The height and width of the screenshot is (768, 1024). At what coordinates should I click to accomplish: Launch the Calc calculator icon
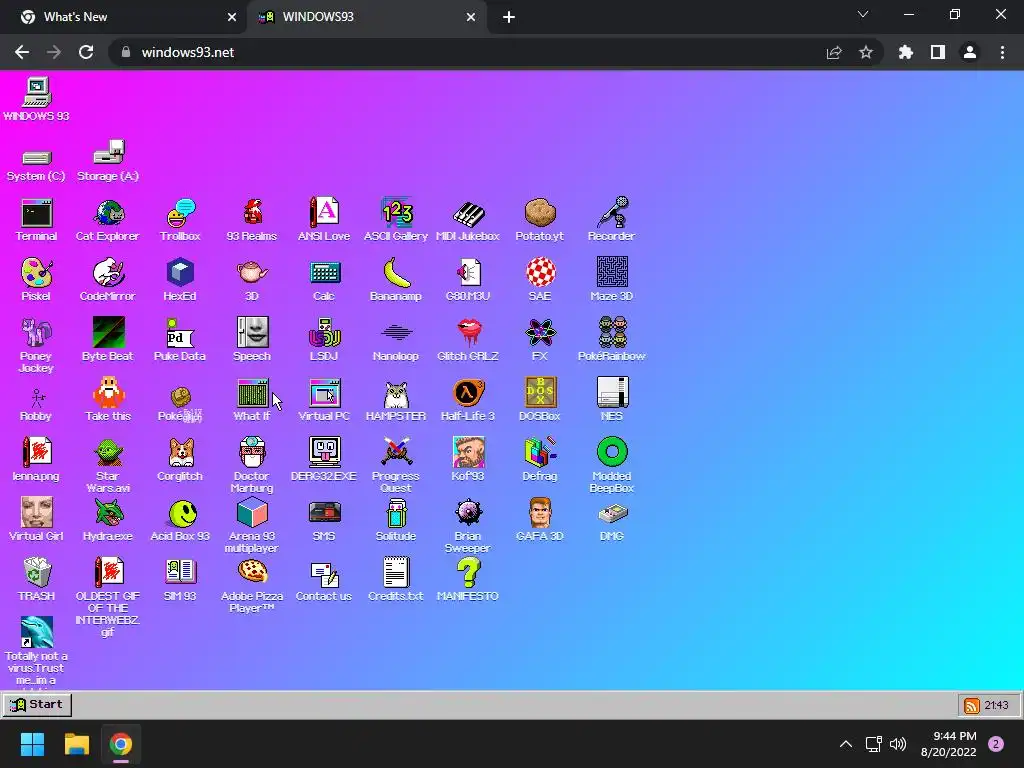click(x=324, y=273)
